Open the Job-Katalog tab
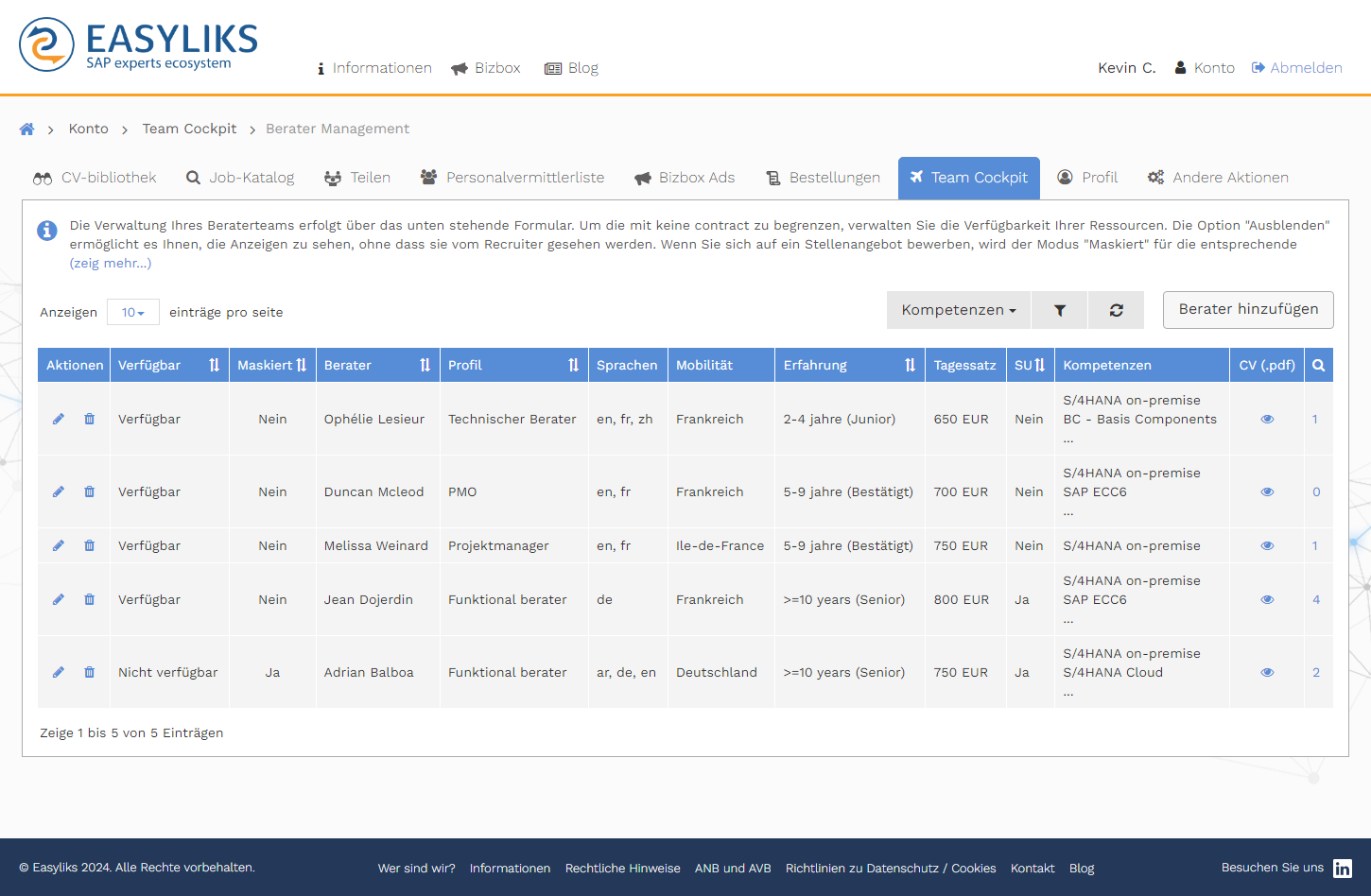This screenshot has height=896, width=1371. point(240,178)
